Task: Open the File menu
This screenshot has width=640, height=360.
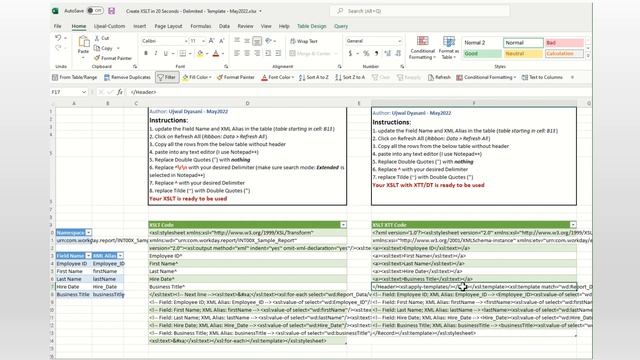Action: click(x=58, y=26)
